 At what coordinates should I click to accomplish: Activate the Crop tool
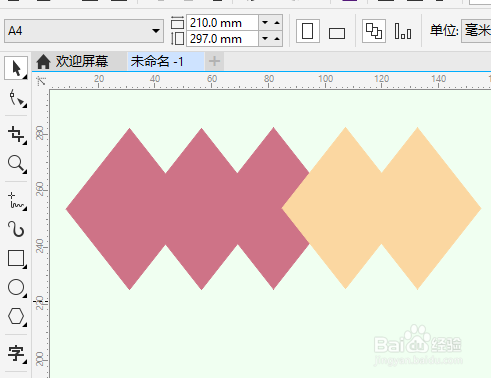pos(16,134)
